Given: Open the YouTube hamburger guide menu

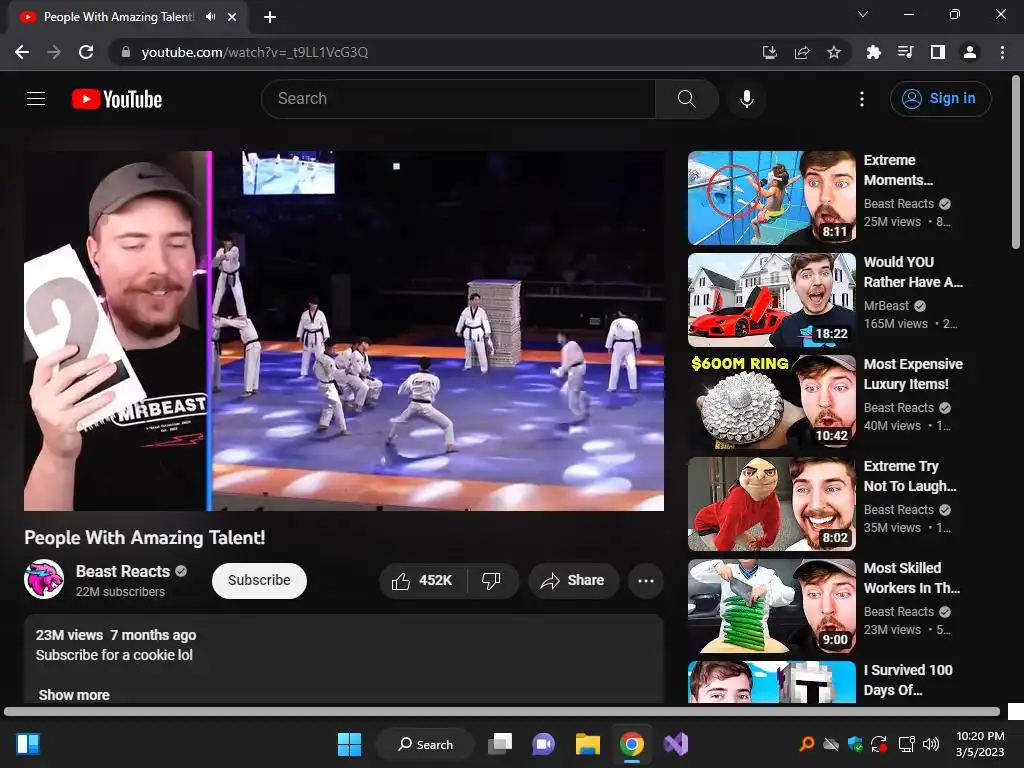Looking at the screenshot, I should tap(36, 99).
